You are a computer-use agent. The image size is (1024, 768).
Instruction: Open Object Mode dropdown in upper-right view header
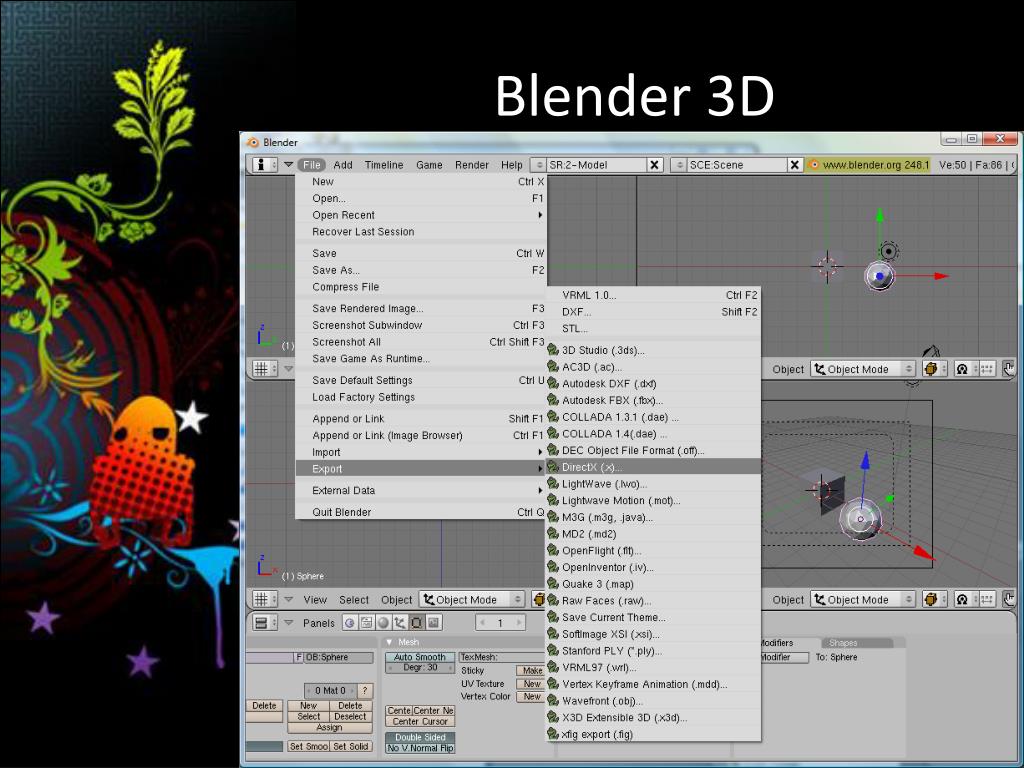tap(863, 369)
